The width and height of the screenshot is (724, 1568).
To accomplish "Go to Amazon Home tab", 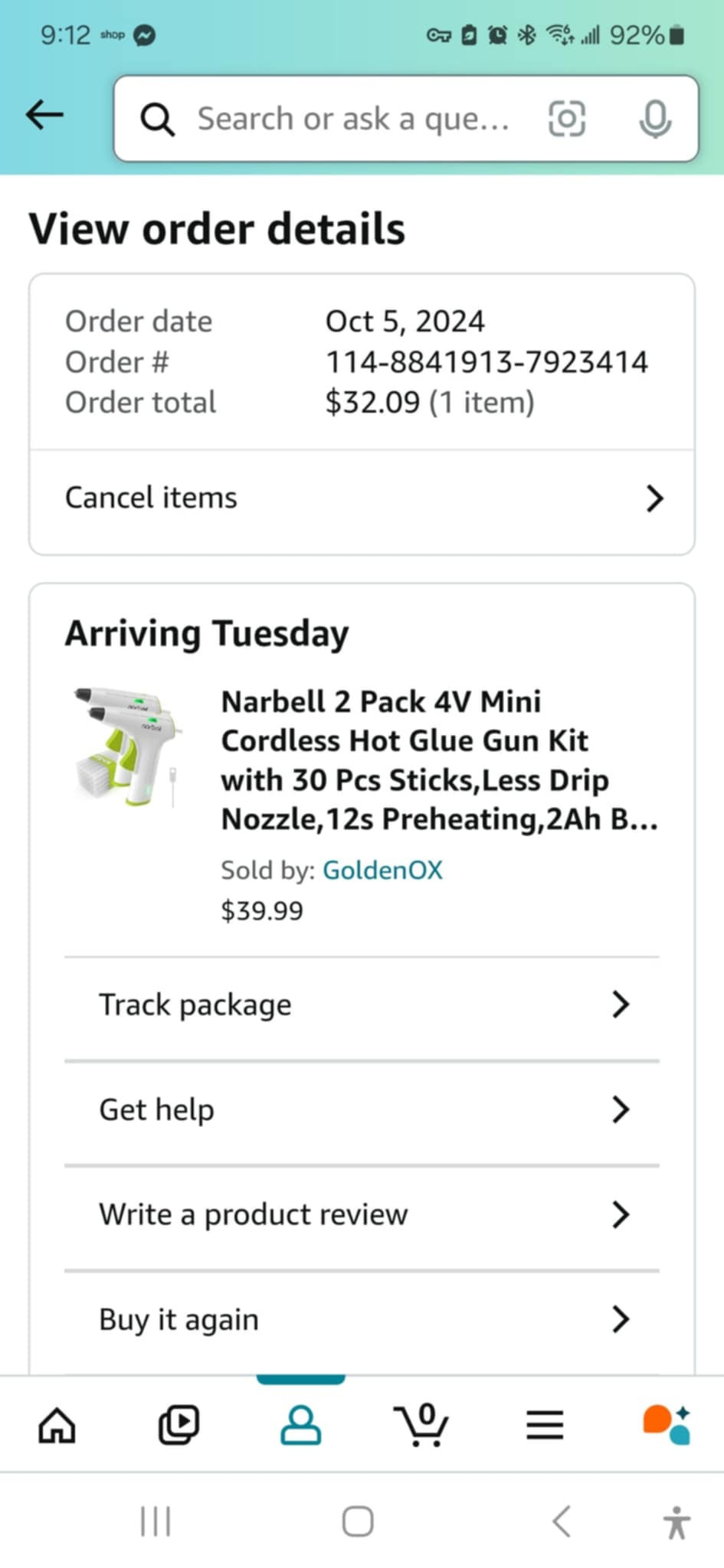I will coord(57,1425).
